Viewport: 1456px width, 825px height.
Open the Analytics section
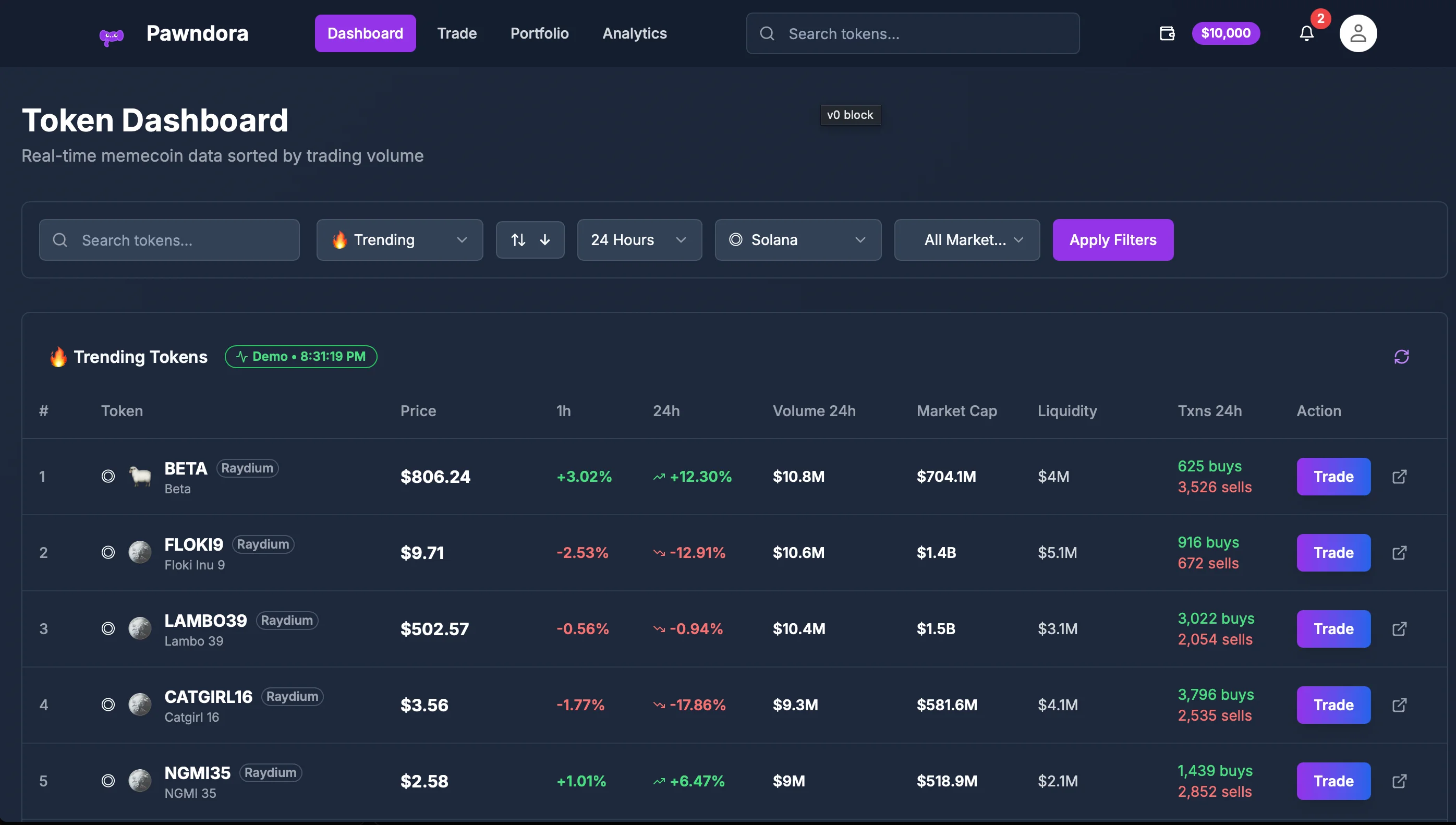point(634,33)
